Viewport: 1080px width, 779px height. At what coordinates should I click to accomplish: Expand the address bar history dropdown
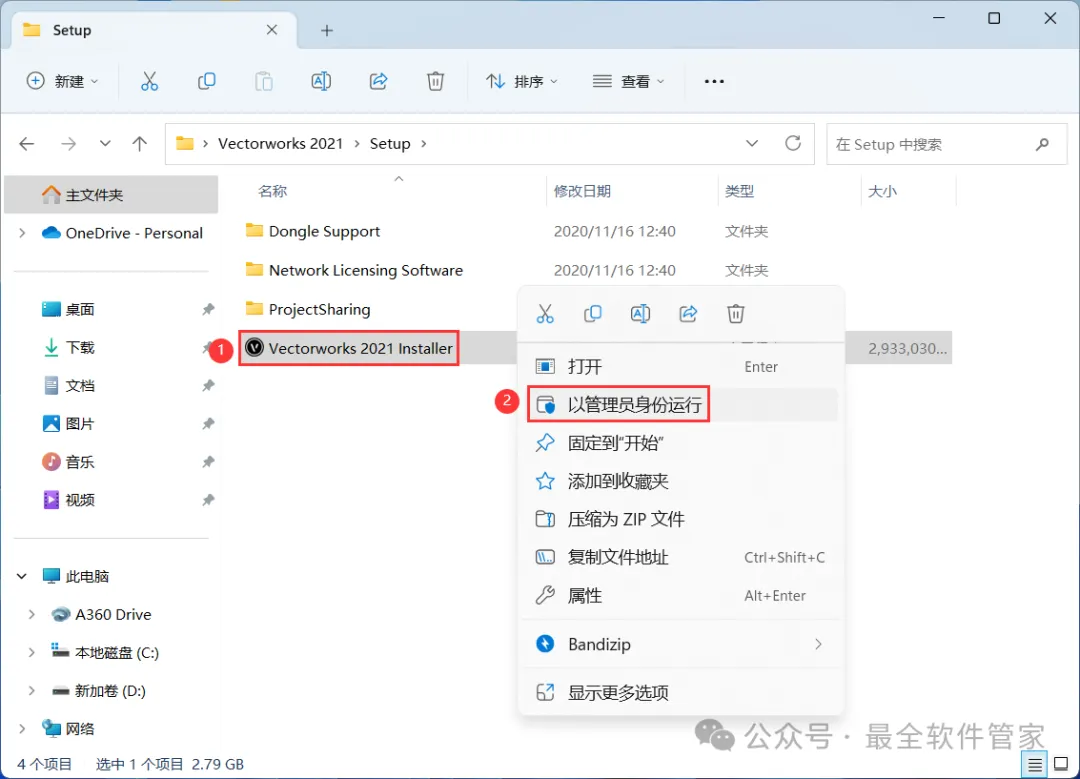(752, 143)
